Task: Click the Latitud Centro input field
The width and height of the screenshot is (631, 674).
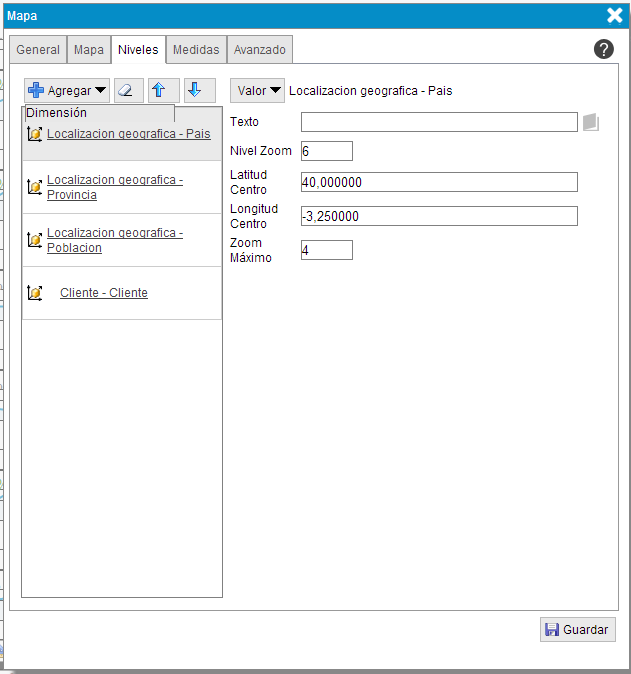Action: 439,182
